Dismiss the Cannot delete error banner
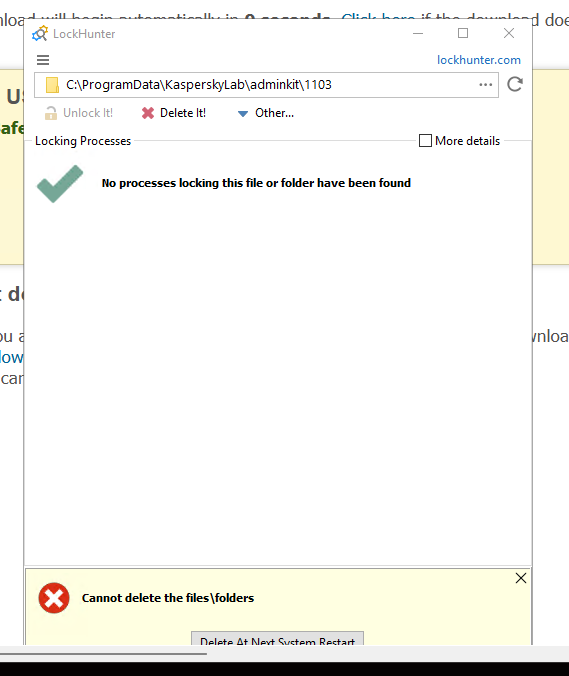This screenshot has width=569, height=676. [521, 578]
